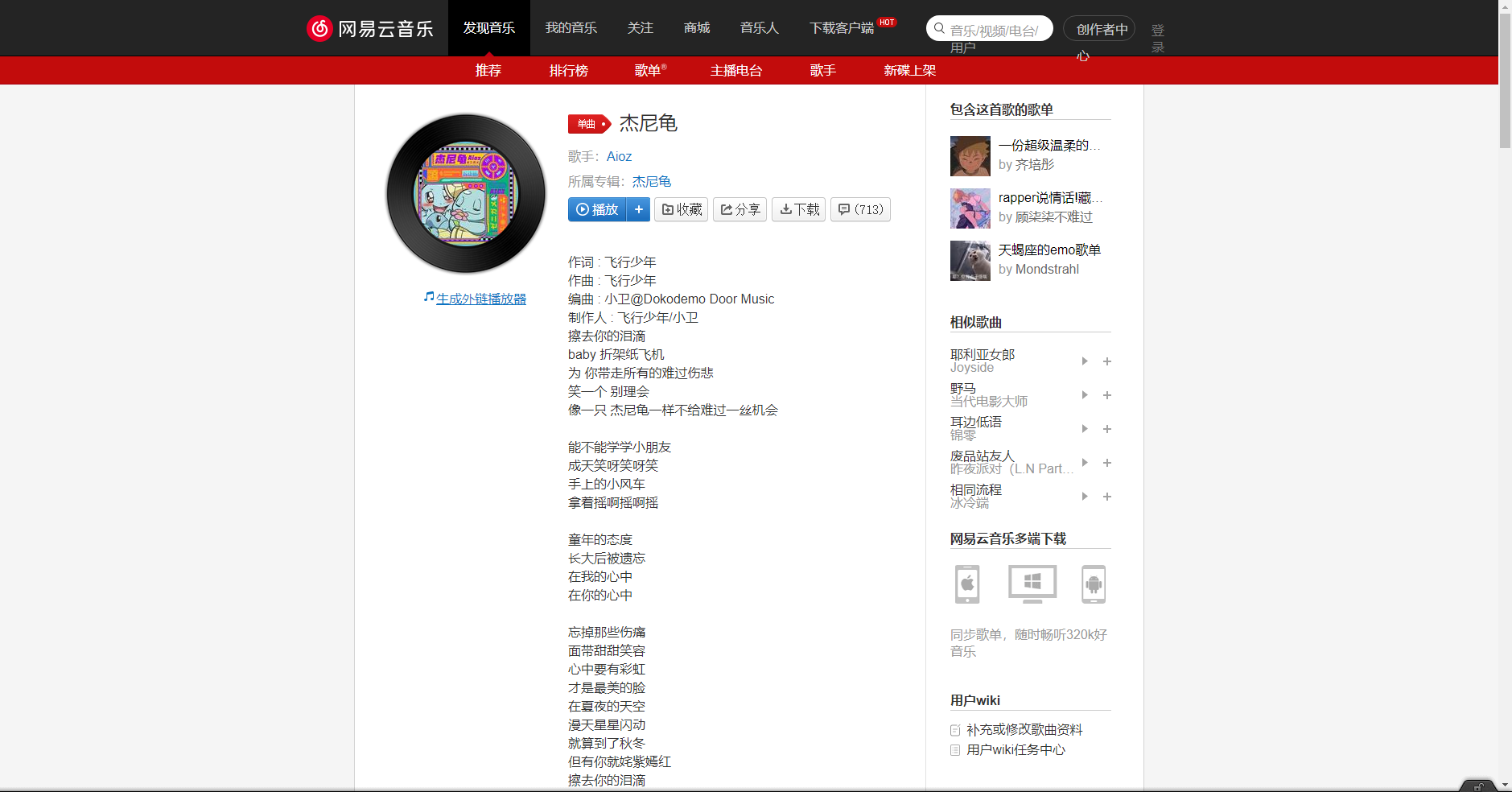Click the NetEase Cloud Music logo
The image size is (1512, 792).
click(x=371, y=27)
